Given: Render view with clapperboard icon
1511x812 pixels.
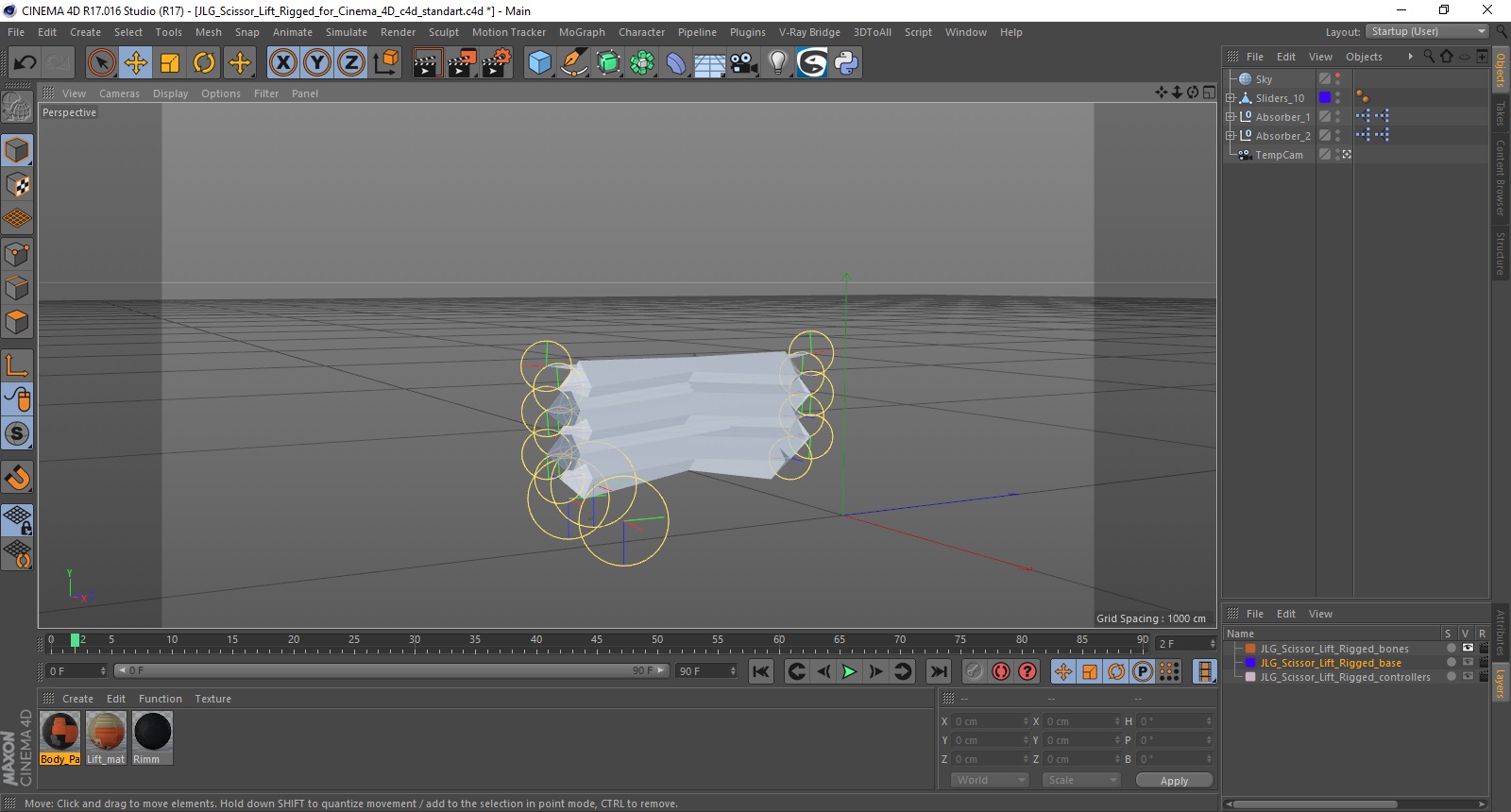Looking at the screenshot, I should tap(428, 63).
